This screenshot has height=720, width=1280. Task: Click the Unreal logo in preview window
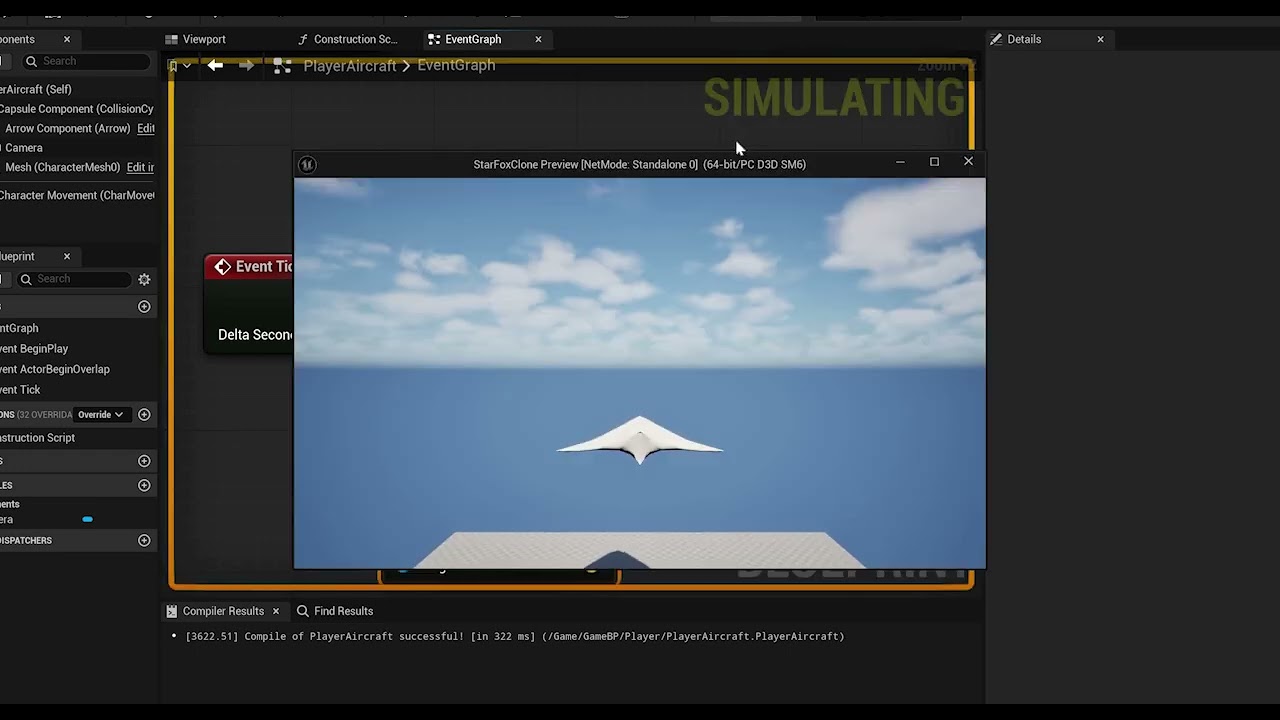[307, 165]
